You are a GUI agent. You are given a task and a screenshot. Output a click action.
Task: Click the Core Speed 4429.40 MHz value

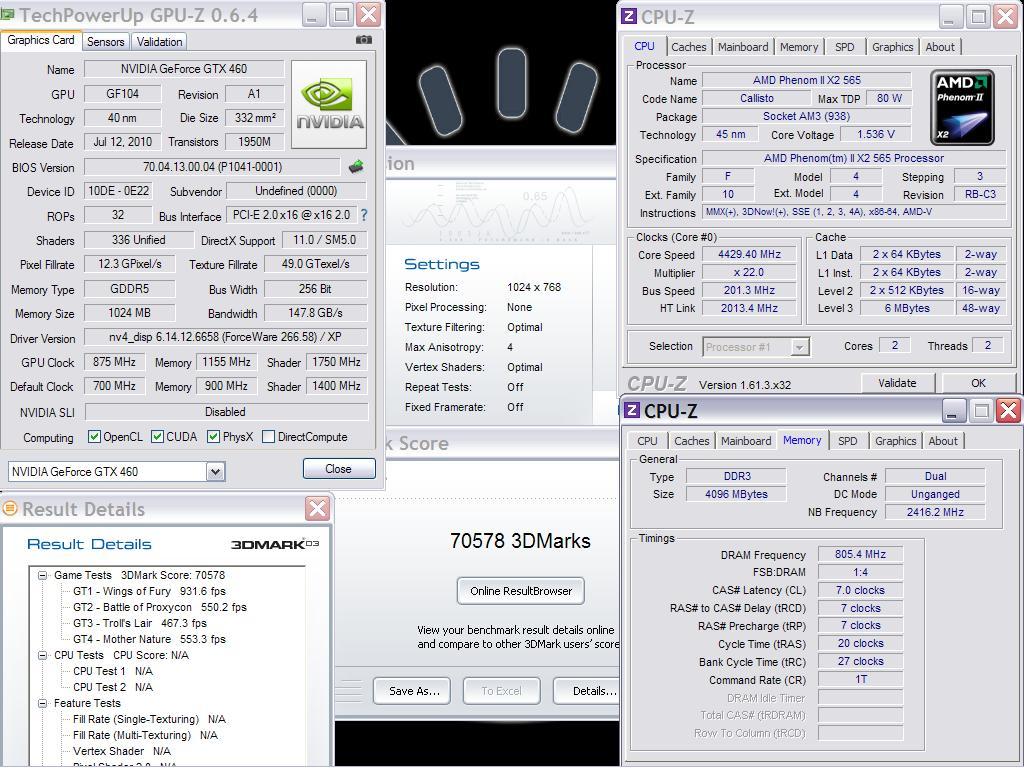(749, 255)
